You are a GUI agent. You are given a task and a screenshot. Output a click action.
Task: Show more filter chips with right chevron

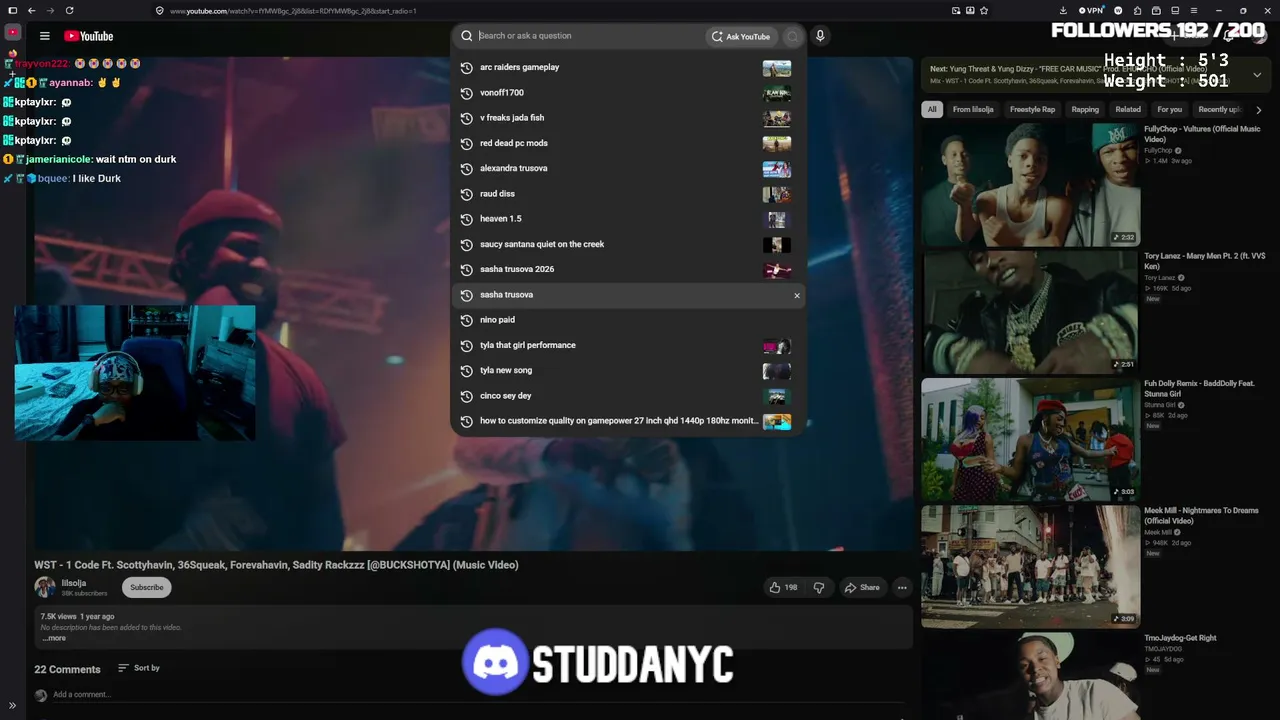pyautogui.click(x=1258, y=110)
